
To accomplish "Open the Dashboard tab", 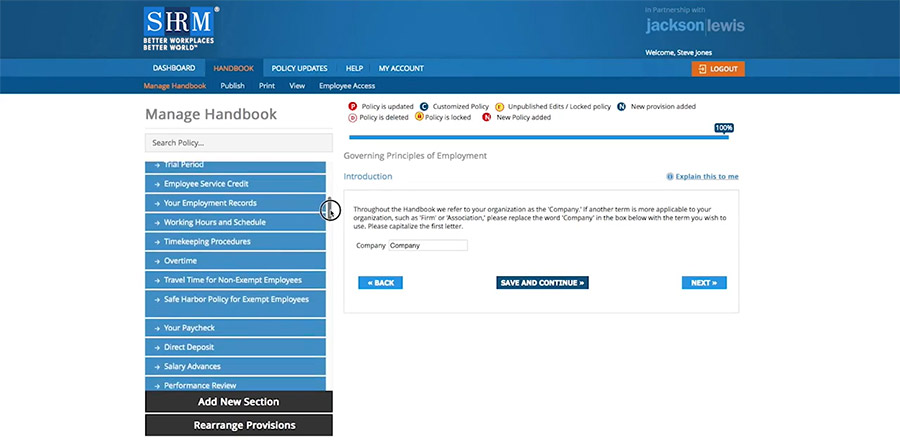I will tap(174, 68).
